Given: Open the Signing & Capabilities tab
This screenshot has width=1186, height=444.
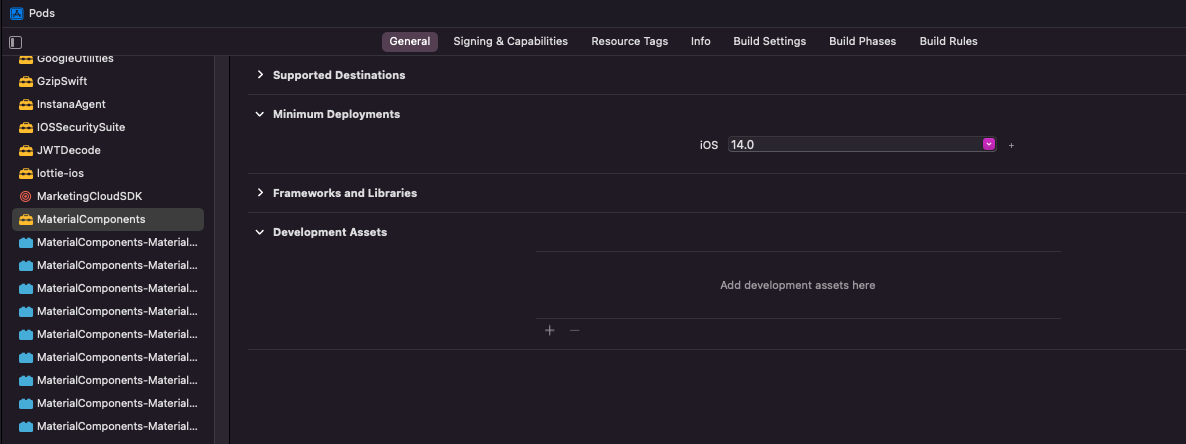Looking at the screenshot, I should (x=510, y=41).
